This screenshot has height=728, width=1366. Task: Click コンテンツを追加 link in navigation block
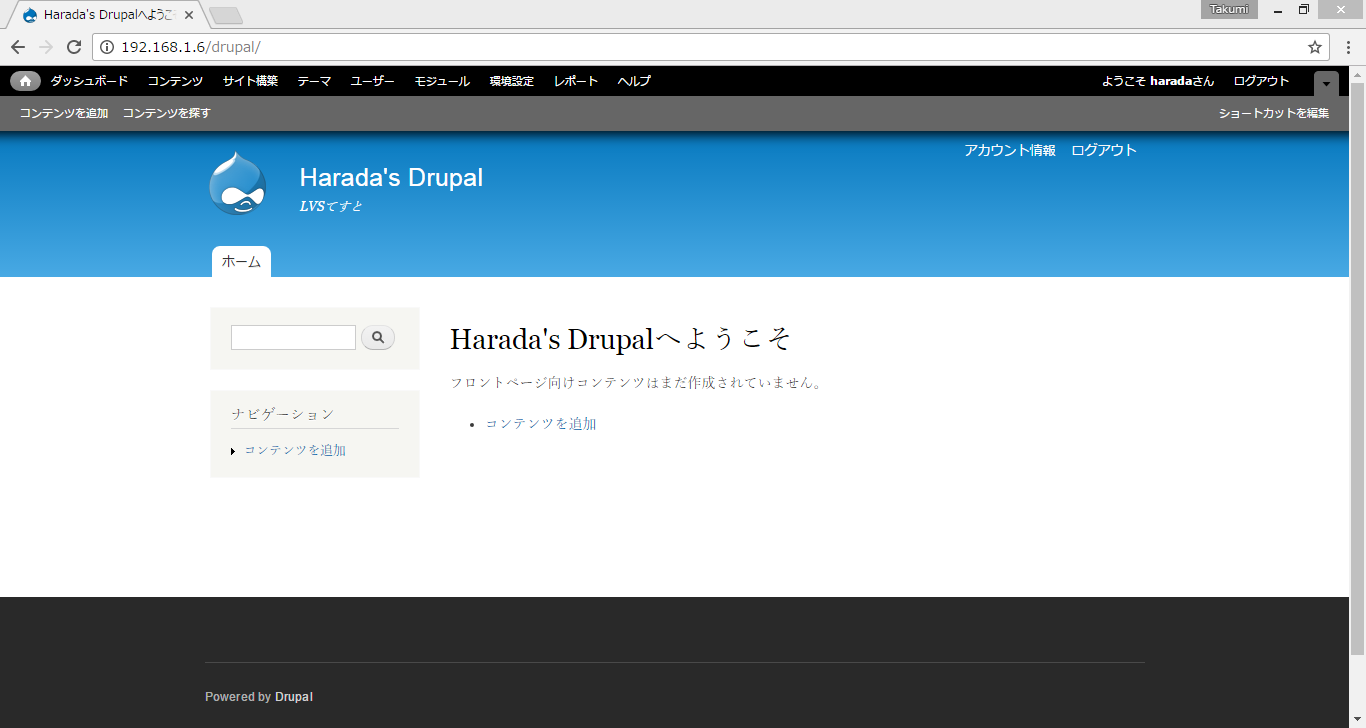point(295,450)
